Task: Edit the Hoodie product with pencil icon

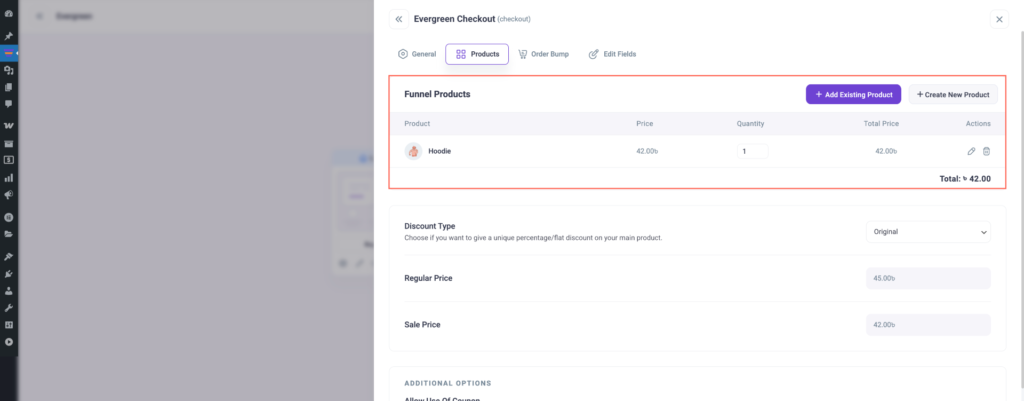Action: click(971, 152)
